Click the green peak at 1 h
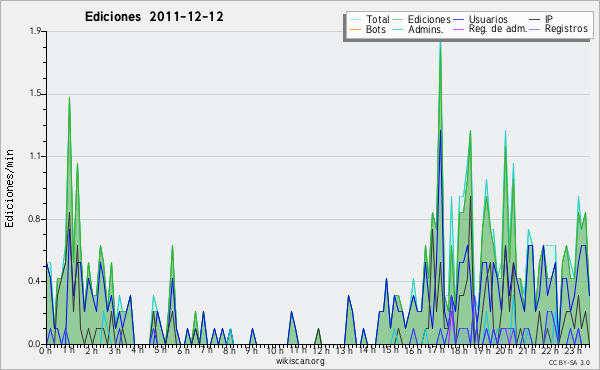Image resolution: width=600 pixels, height=370 pixels. click(x=69, y=100)
